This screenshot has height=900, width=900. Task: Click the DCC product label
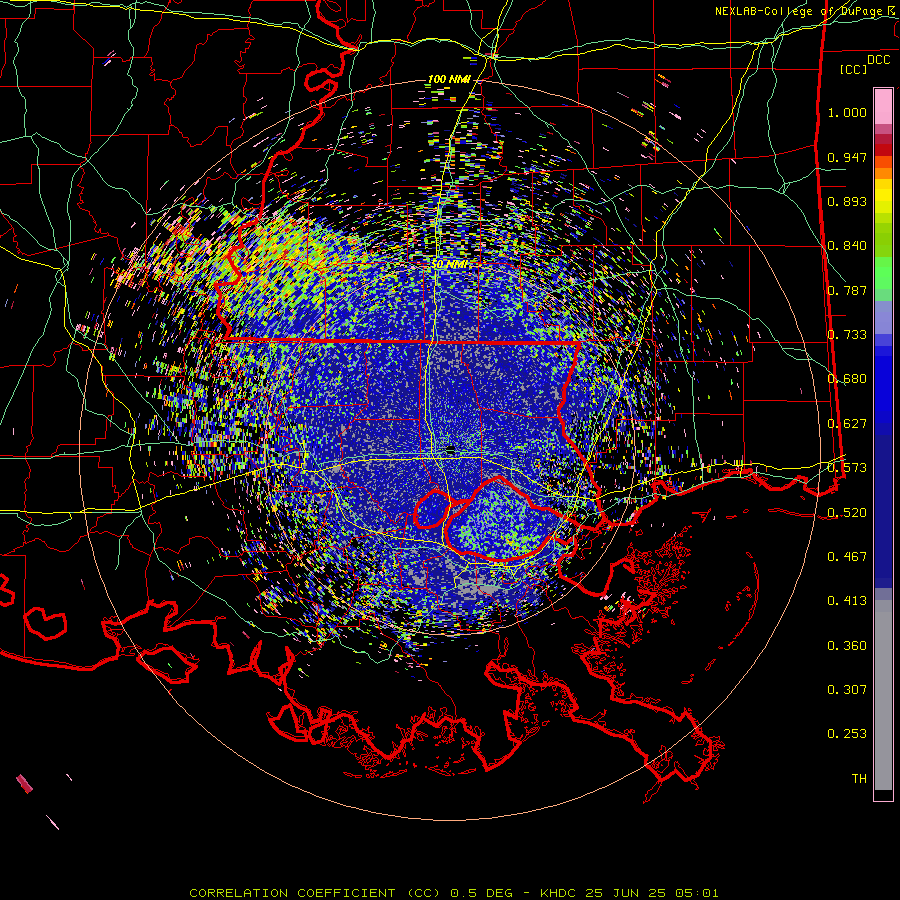coord(878,60)
